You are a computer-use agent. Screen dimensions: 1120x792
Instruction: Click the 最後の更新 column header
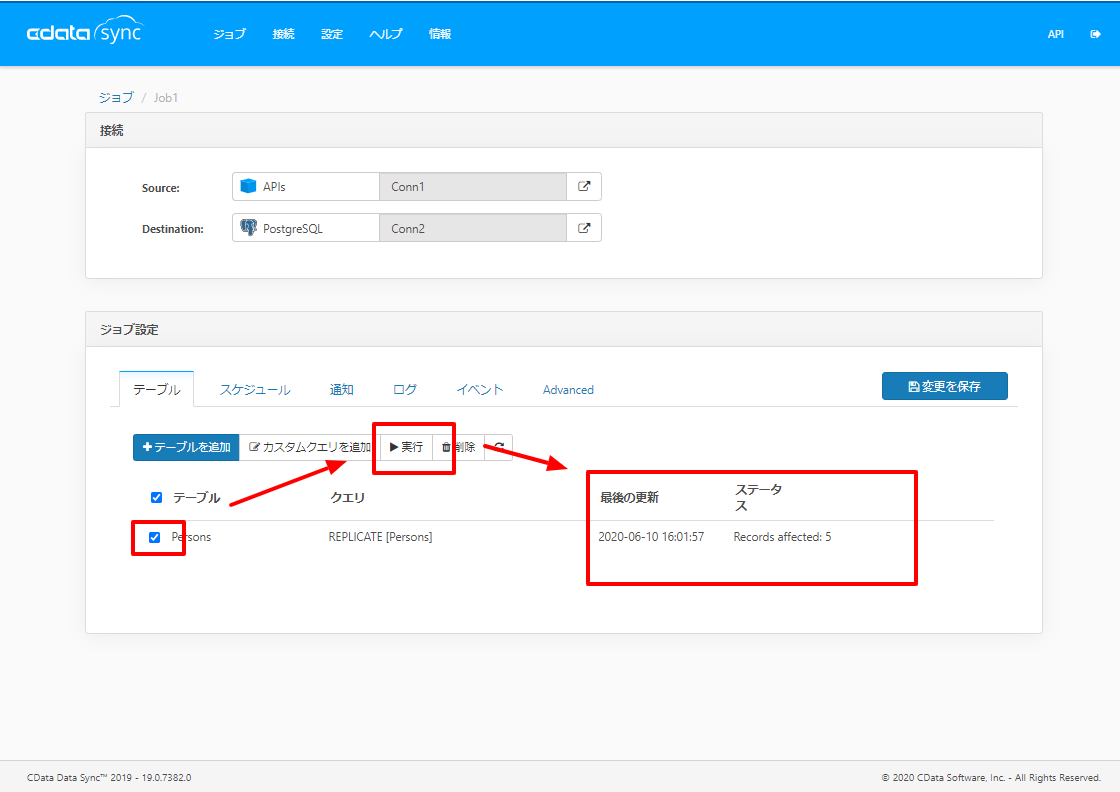(x=629, y=498)
